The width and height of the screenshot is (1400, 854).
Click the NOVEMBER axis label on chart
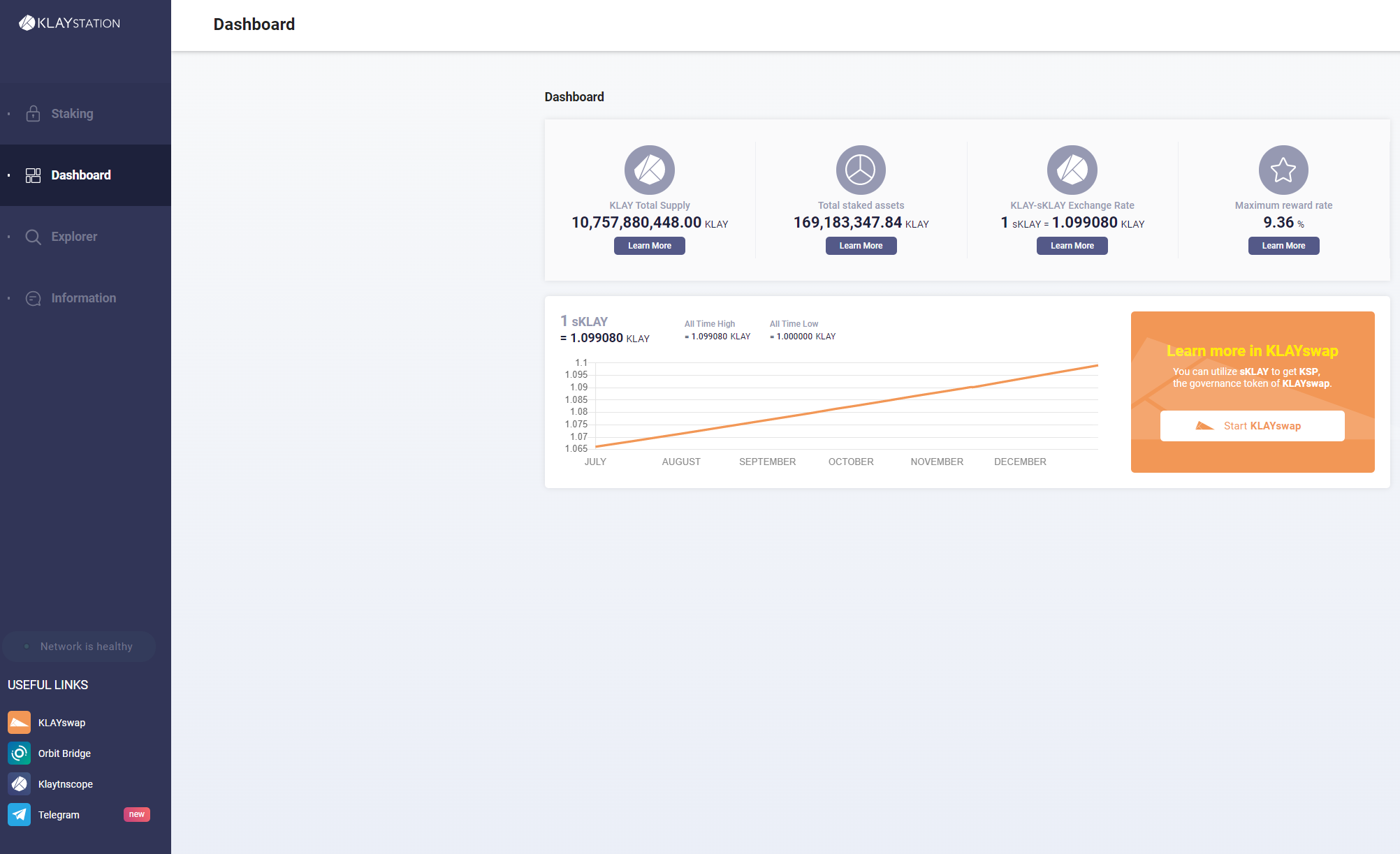pyautogui.click(x=937, y=462)
